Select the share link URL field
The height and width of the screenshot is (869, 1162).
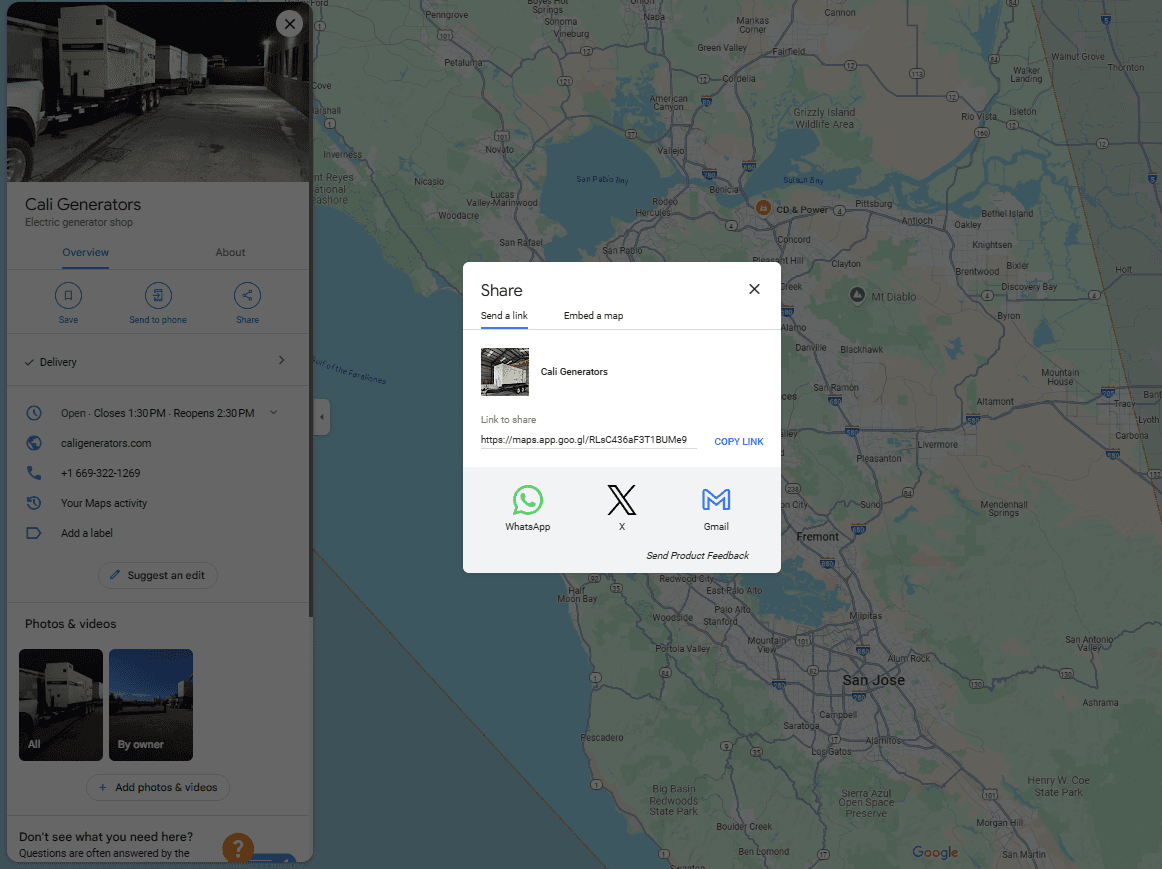coord(588,440)
